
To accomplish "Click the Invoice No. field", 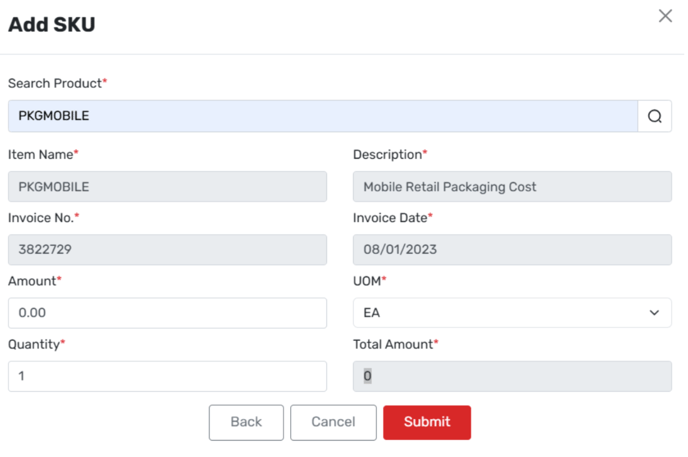I will click(x=167, y=250).
